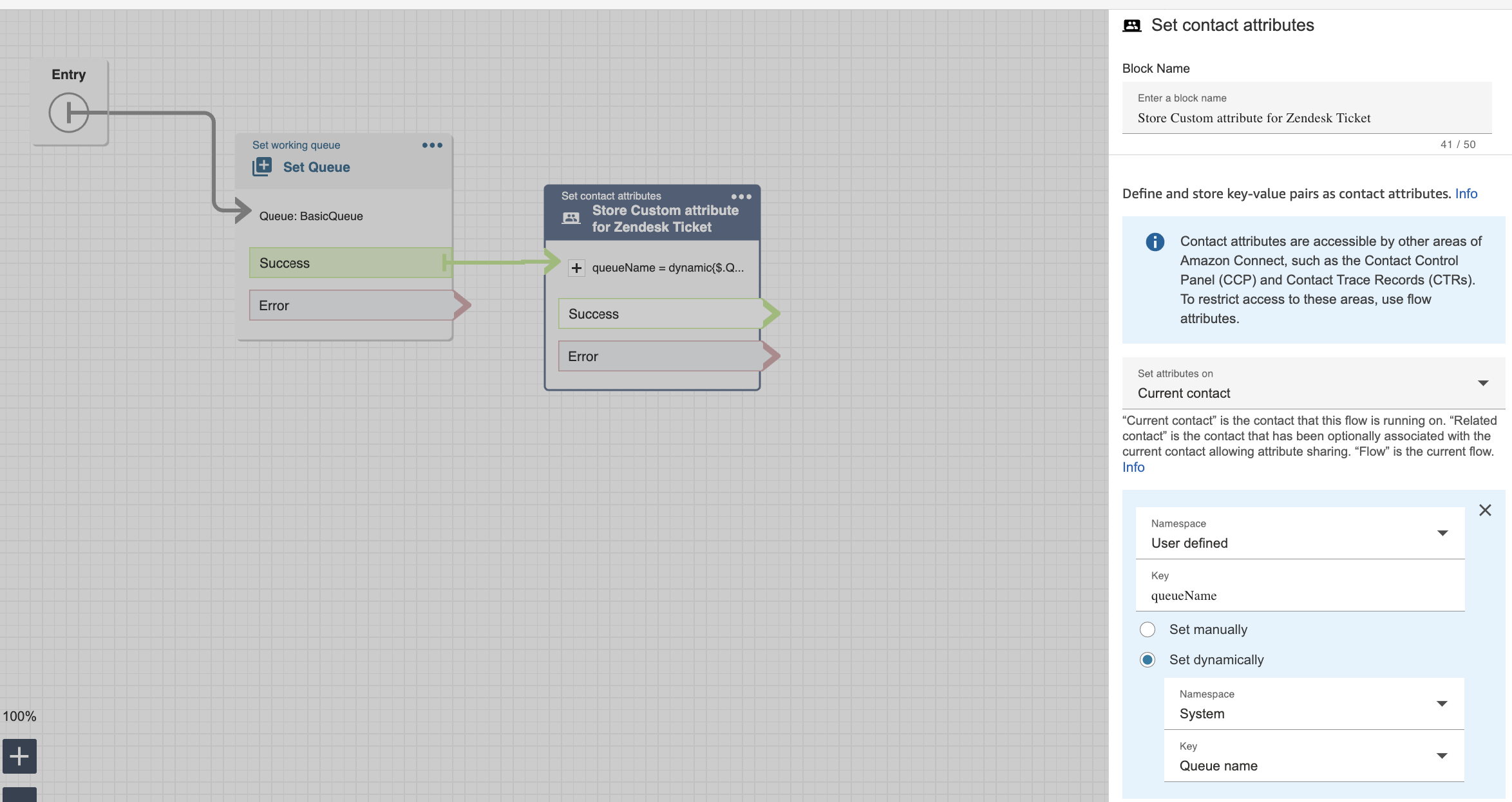The width and height of the screenshot is (1512, 802).
Task: Open the Set attributes on dropdown
Action: [x=1312, y=384]
